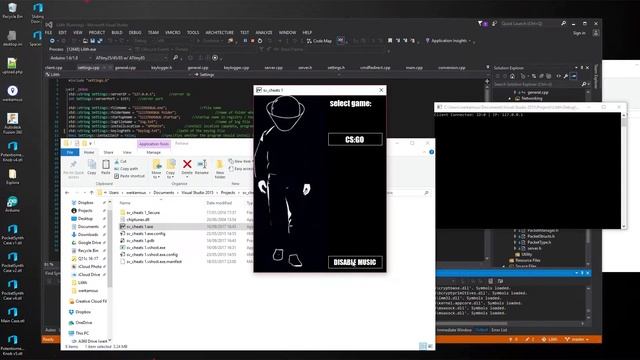This screenshot has height=360, width=640.
Task: Switch to the server.cpp editor tab
Action: pyautogui.click(x=273, y=68)
